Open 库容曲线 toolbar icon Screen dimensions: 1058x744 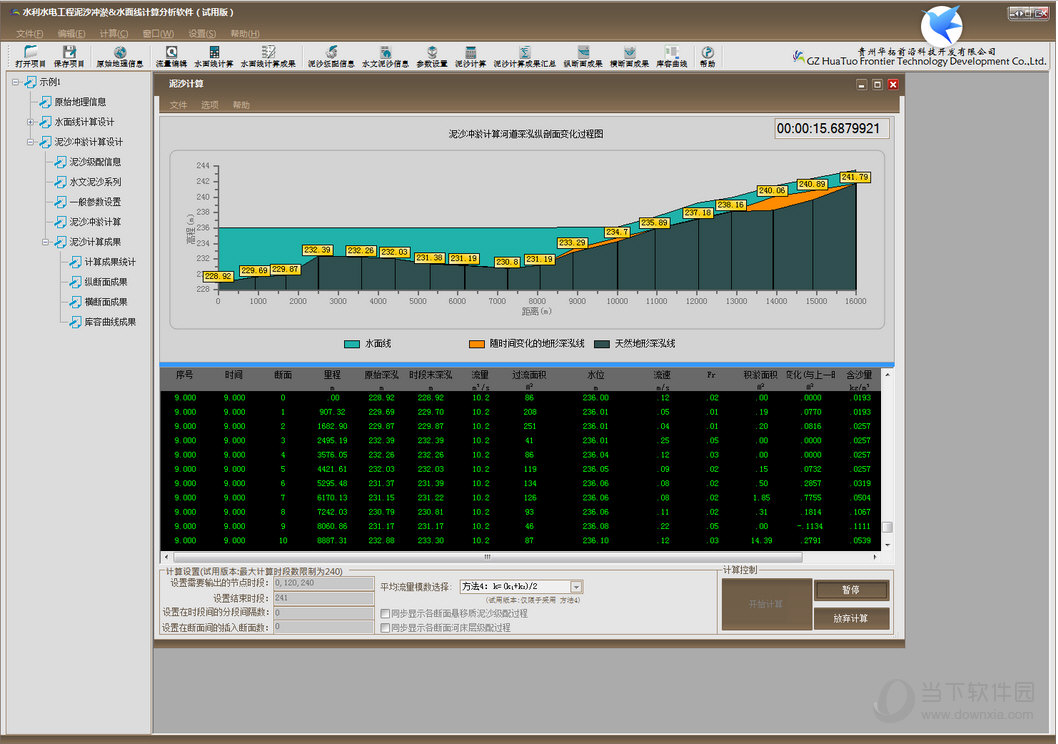[672, 56]
